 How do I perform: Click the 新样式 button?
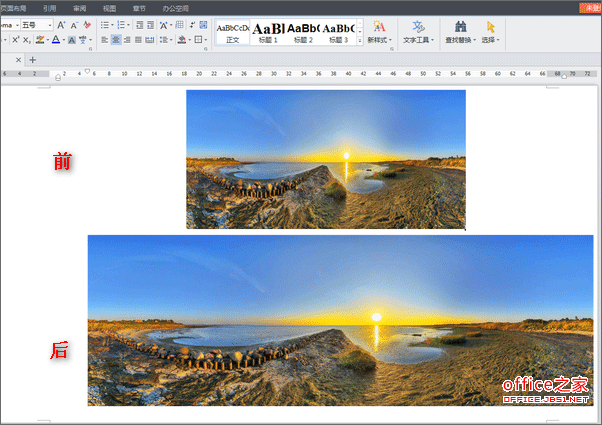(379, 31)
